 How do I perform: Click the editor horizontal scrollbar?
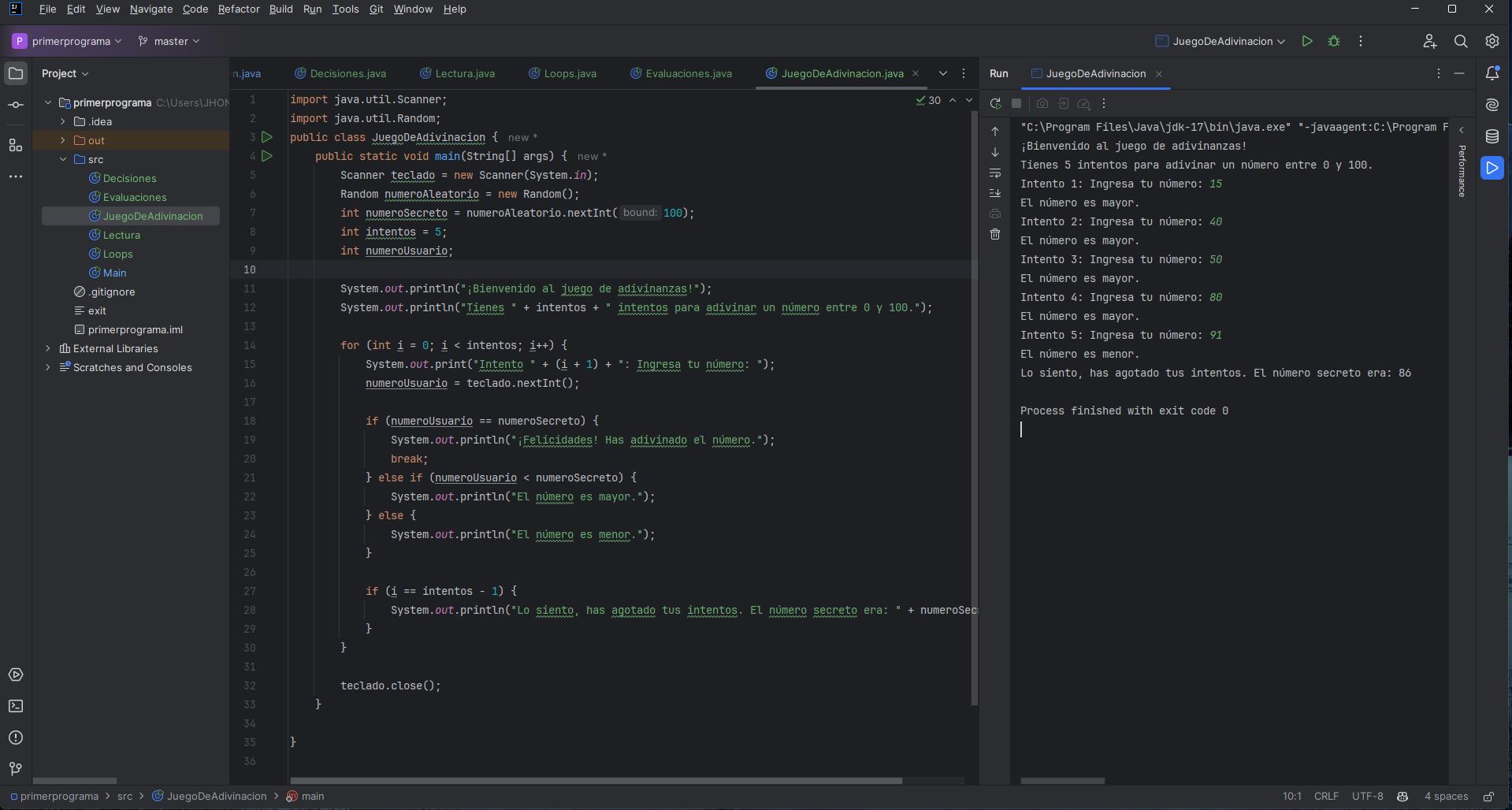pyautogui.click(x=596, y=781)
